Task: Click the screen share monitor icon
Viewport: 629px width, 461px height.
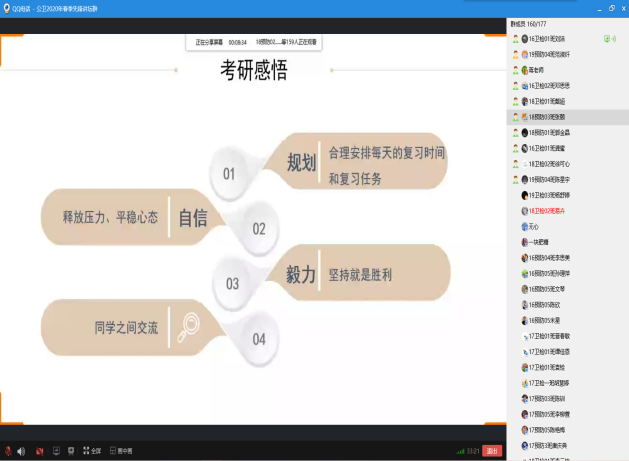Action: click(x=57, y=451)
